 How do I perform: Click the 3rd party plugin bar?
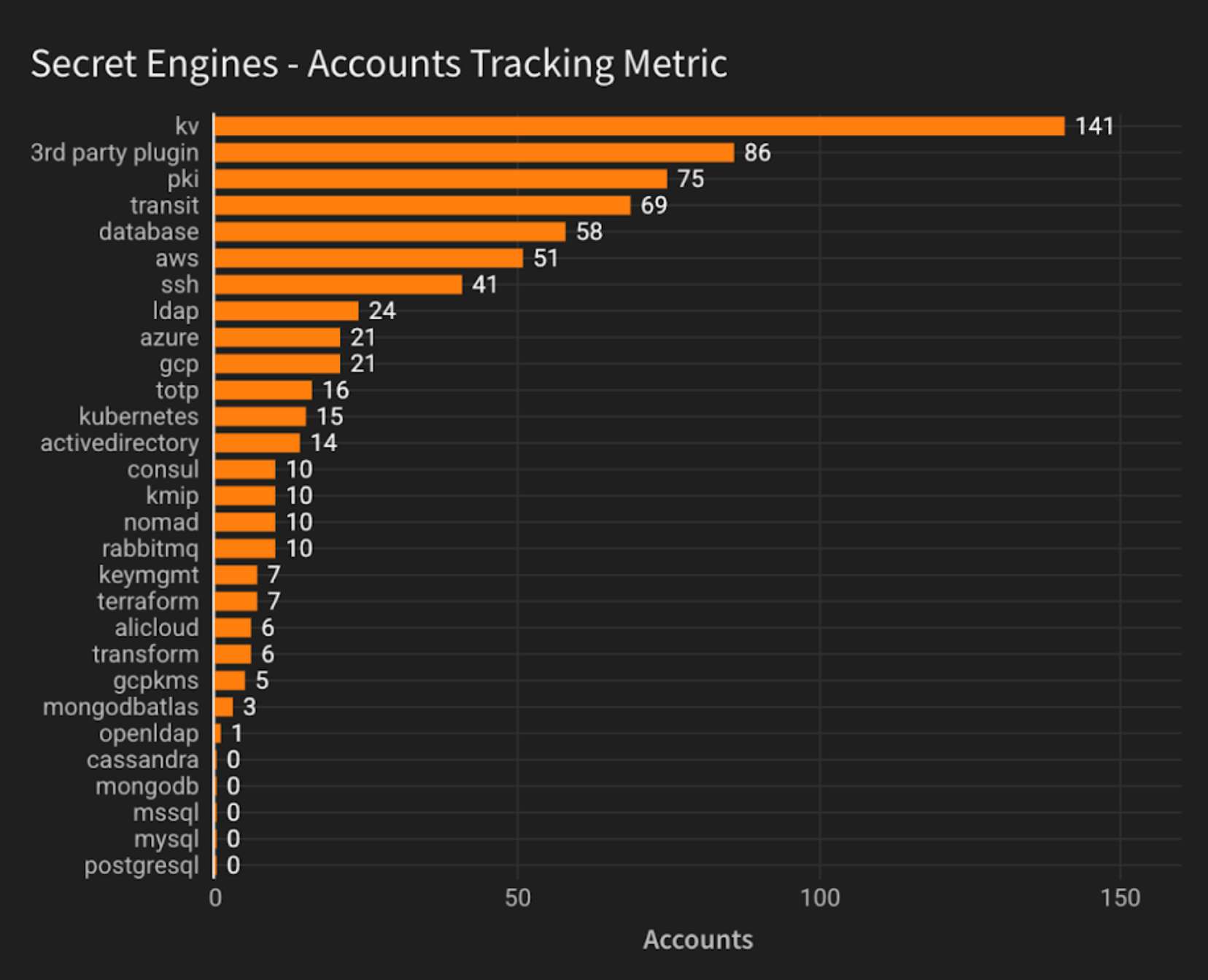coord(474,152)
